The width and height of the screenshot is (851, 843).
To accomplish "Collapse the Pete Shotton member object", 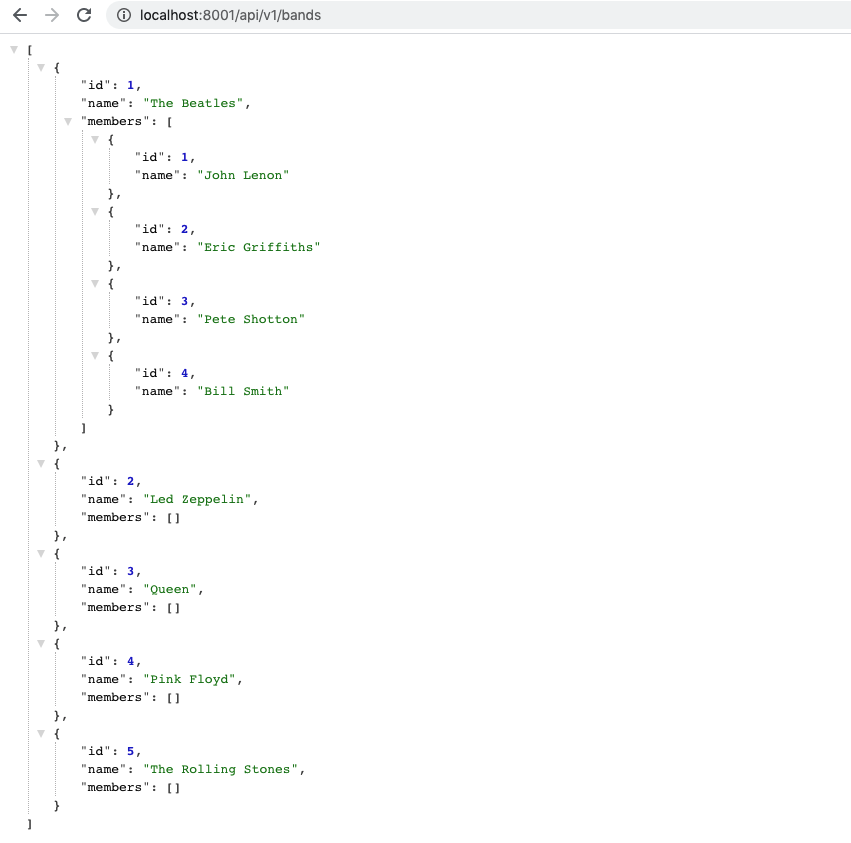I will [x=95, y=283].
